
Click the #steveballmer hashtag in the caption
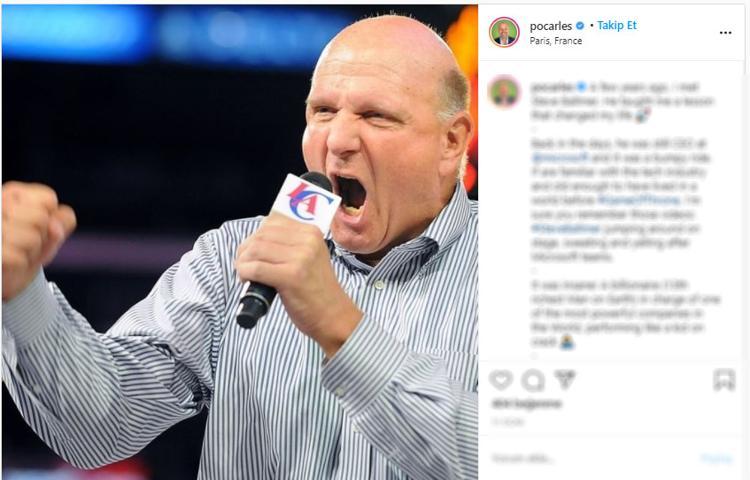[566, 229]
